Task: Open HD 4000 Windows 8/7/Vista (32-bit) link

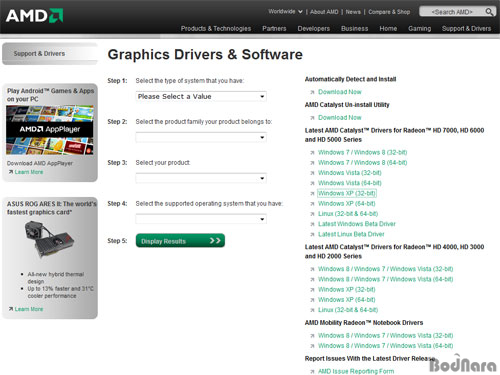Action: coord(385,269)
